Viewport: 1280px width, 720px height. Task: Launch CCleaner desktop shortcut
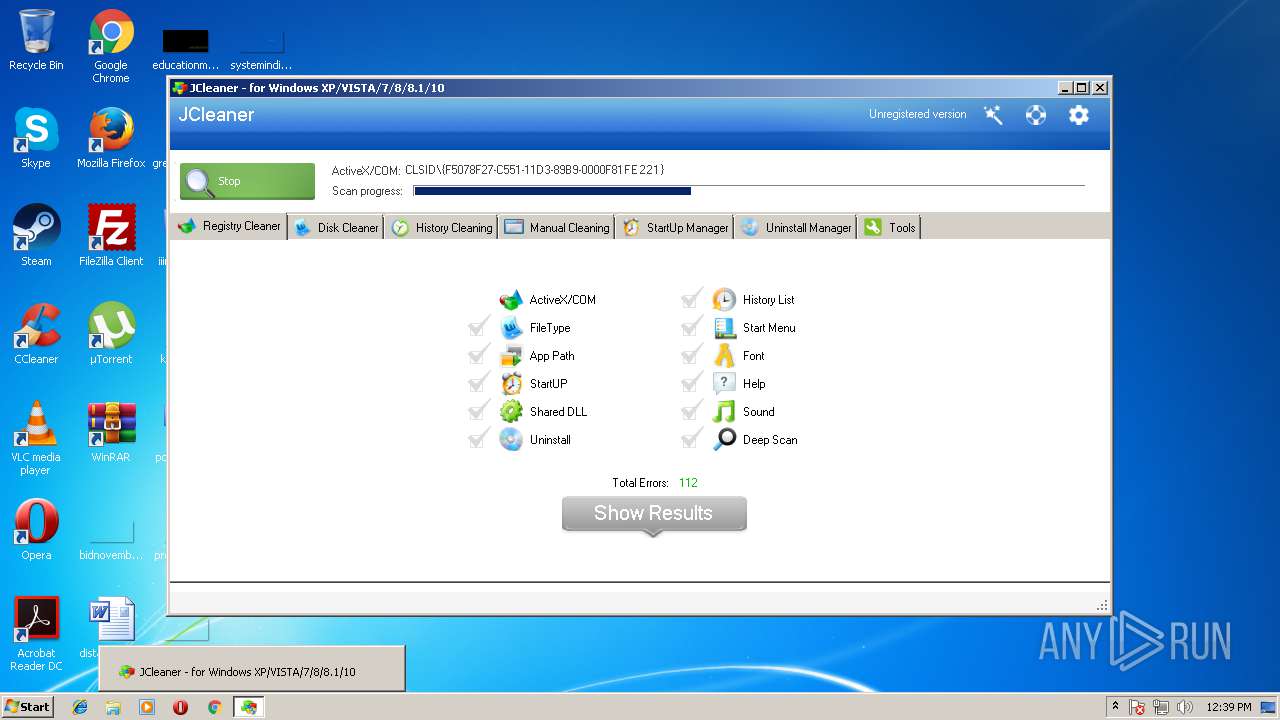click(36, 334)
